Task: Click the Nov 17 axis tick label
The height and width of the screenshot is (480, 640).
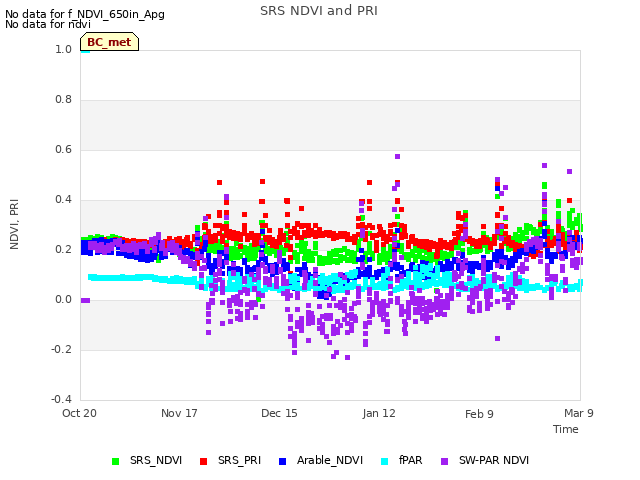Action: (179, 413)
